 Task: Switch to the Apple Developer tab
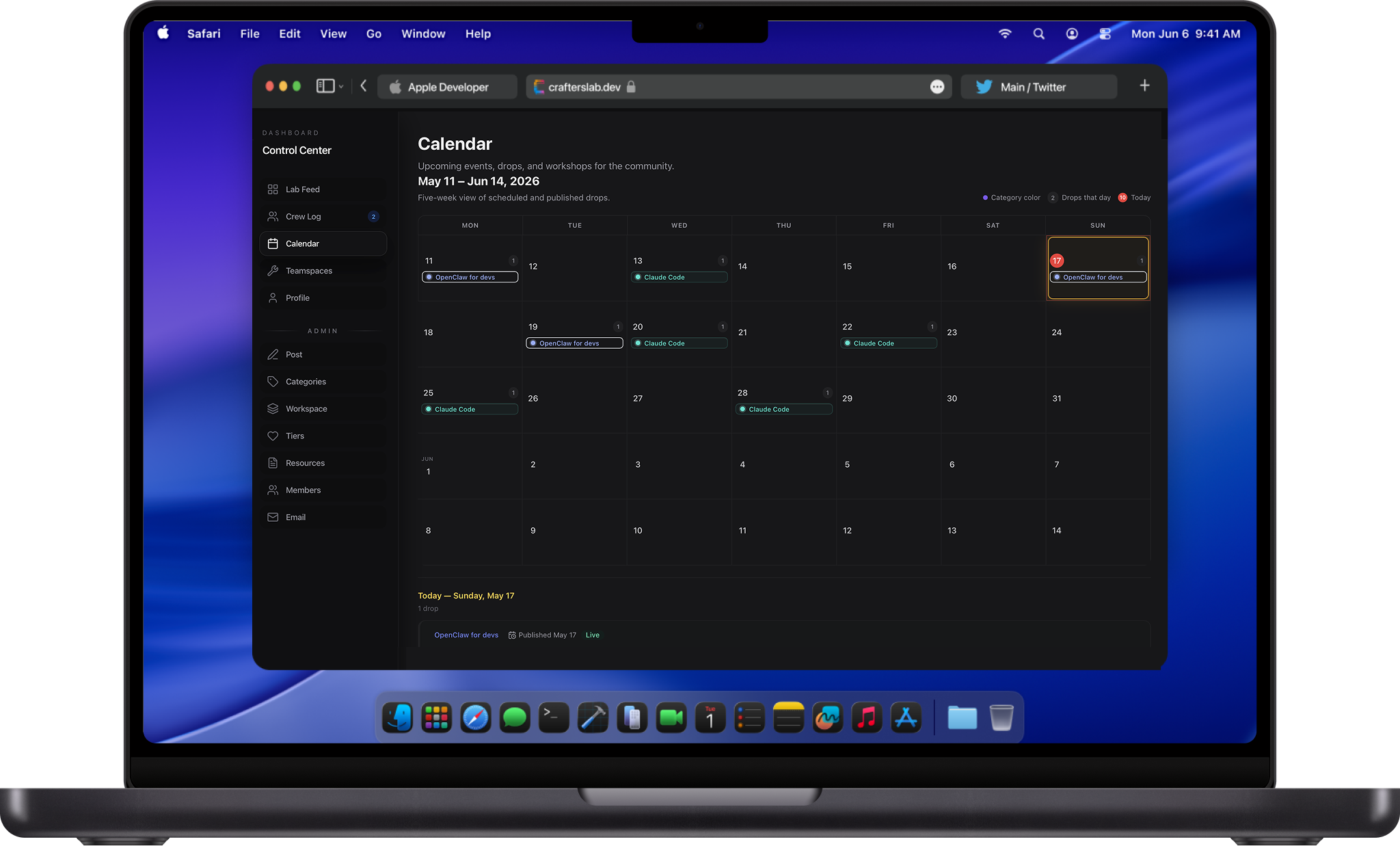click(x=448, y=87)
